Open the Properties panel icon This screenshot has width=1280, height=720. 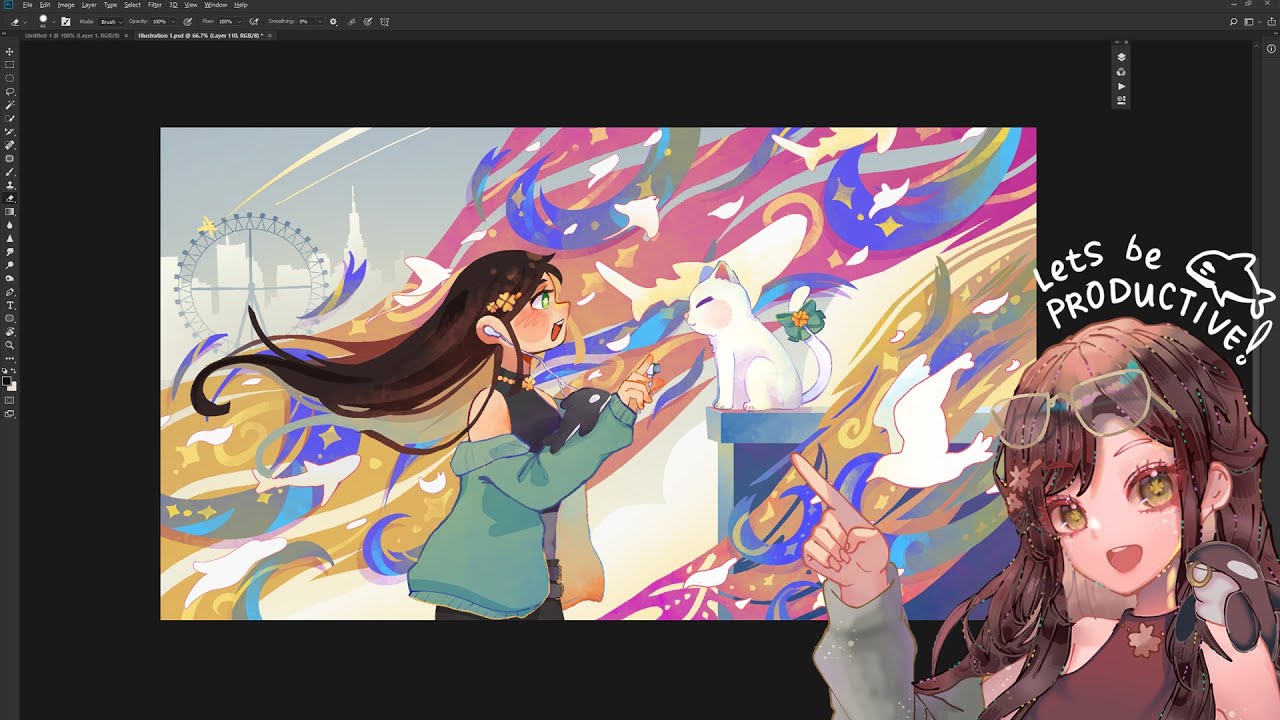(1121, 100)
